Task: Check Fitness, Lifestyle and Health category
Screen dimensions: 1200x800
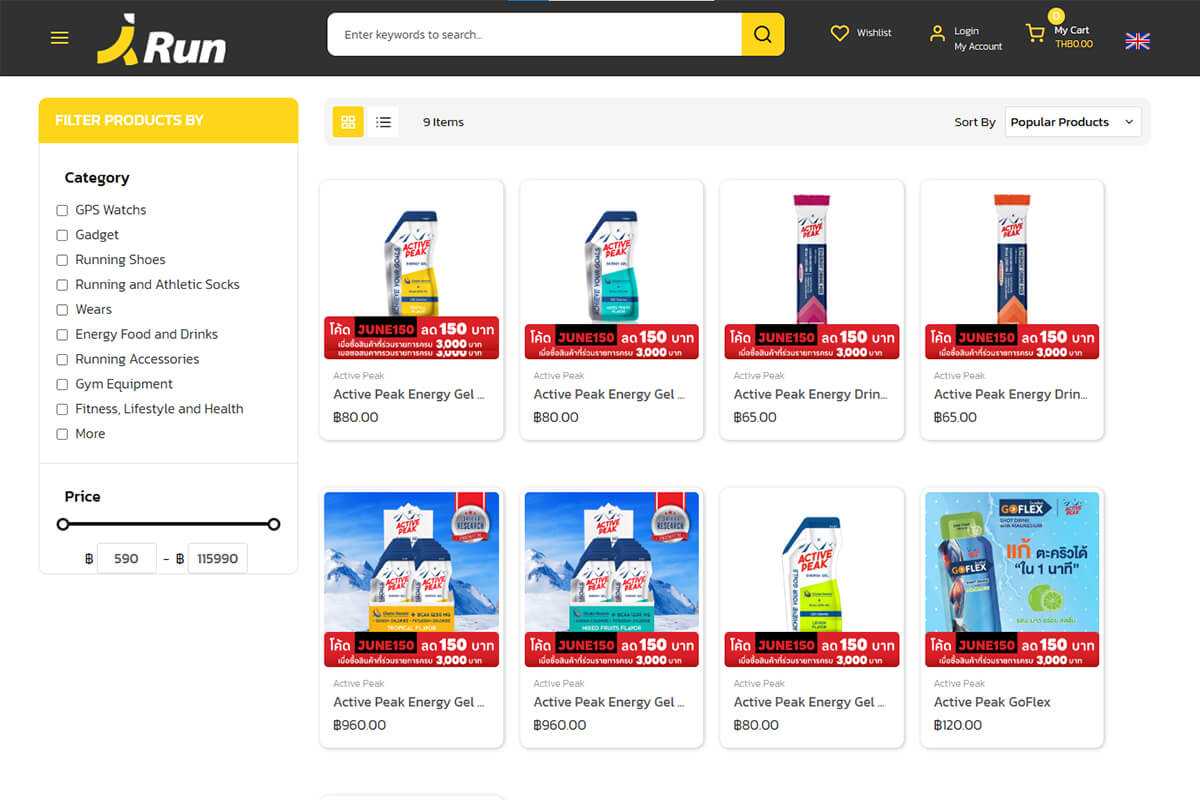Action: (62, 409)
